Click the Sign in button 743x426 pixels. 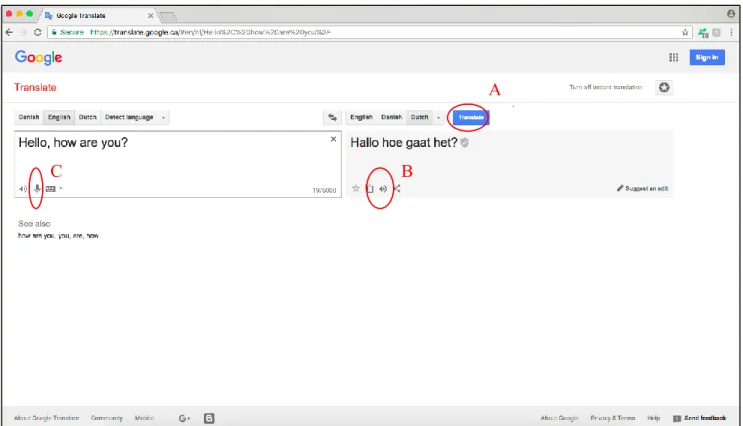point(707,57)
